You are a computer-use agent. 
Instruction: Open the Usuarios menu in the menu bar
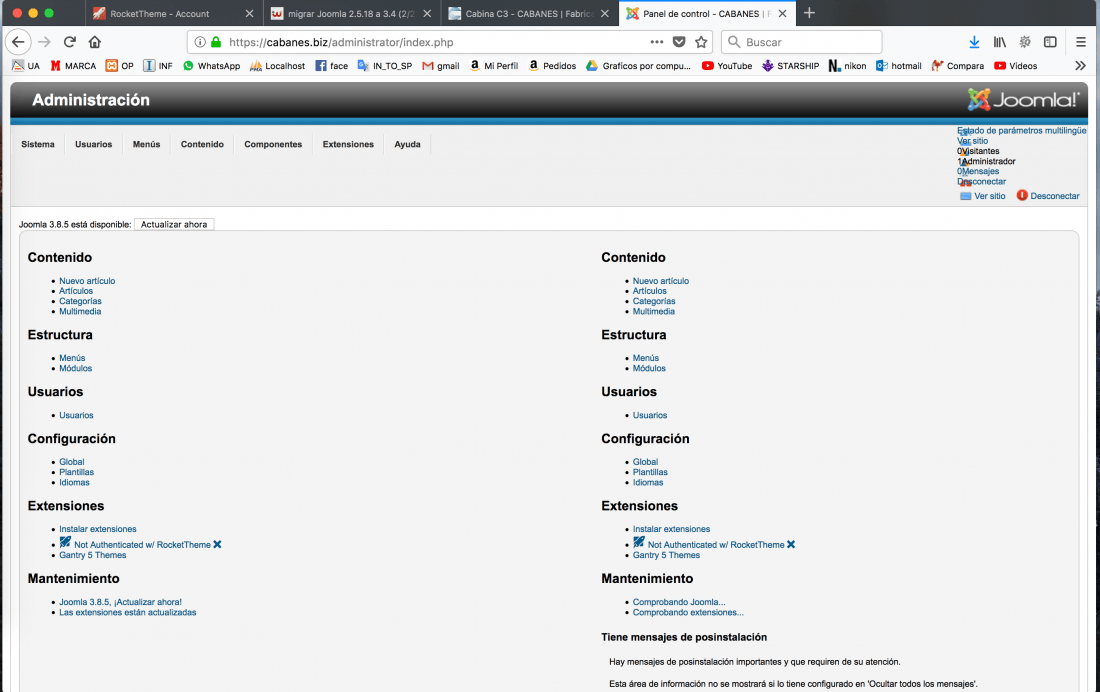click(x=93, y=145)
